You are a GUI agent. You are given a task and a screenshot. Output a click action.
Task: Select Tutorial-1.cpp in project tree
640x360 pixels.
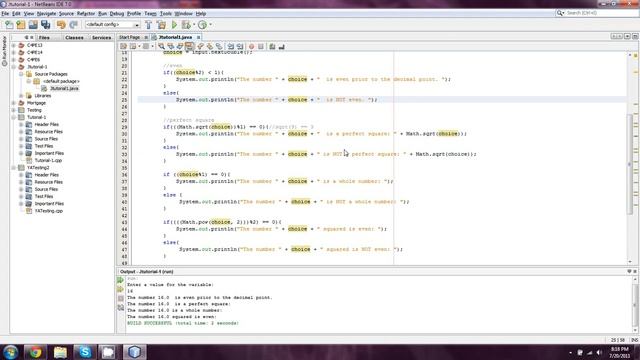48,160
